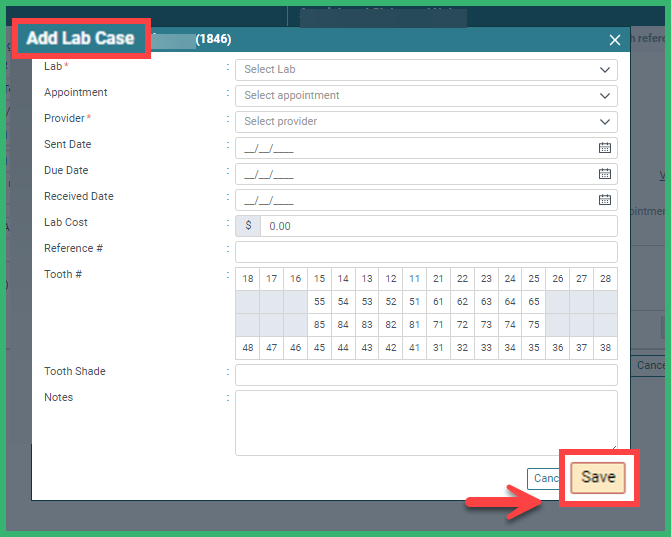Choose primary tooth 54
This screenshot has height=537, width=671.
coord(343,302)
